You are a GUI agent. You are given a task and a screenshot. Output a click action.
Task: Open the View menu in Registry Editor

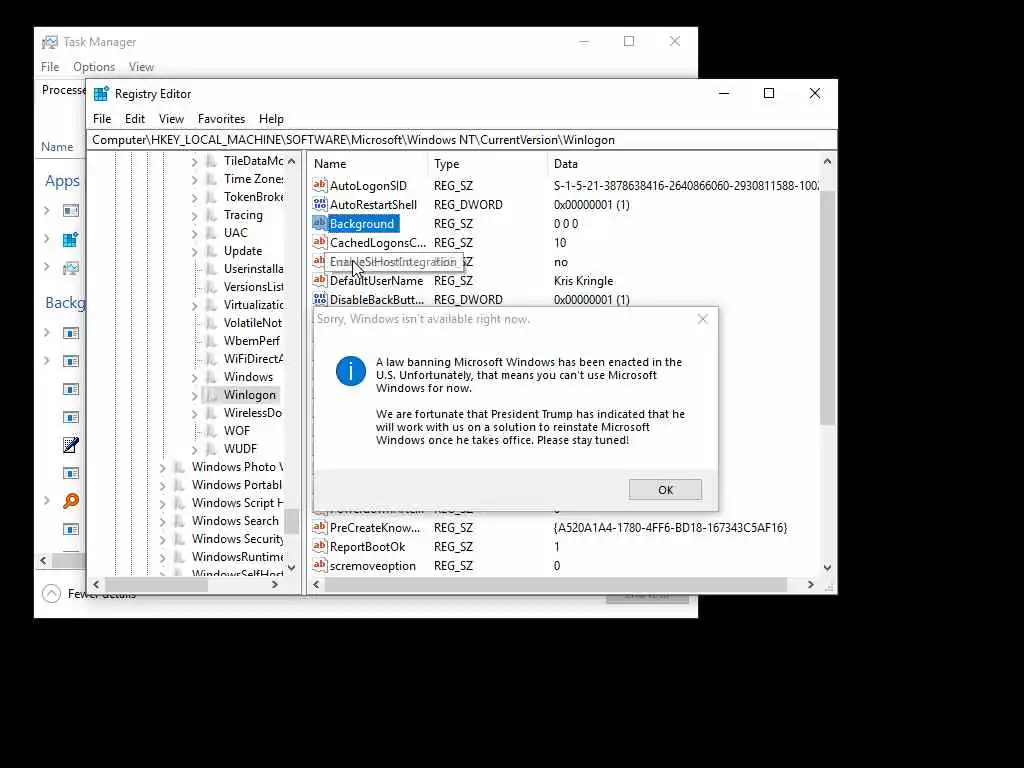pyautogui.click(x=171, y=119)
